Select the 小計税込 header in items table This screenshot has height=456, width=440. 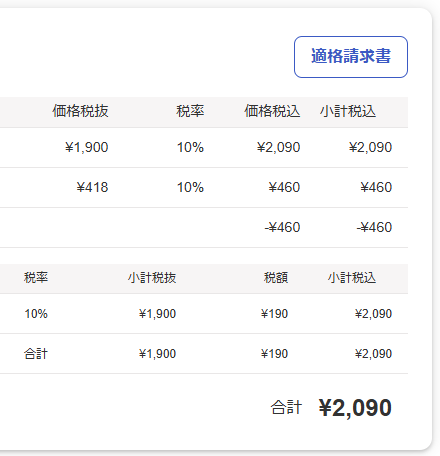[x=348, y=111]
